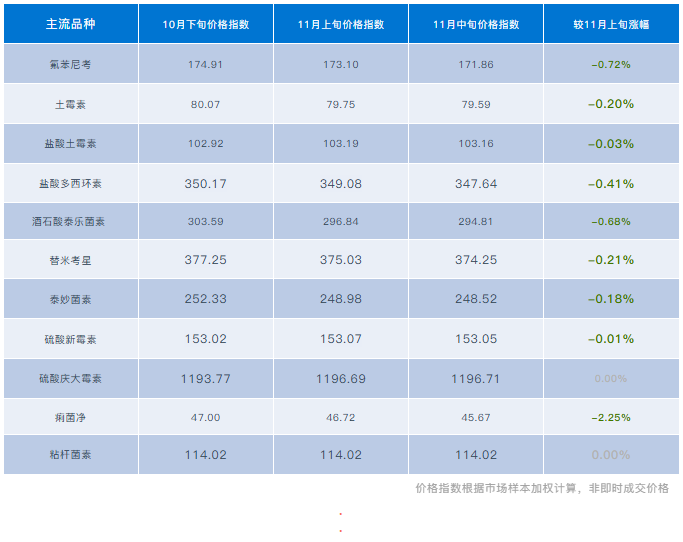This screenshot has width=683, height=542.
Task: Click the 主流品种 column header
Action: coord(69,24)
